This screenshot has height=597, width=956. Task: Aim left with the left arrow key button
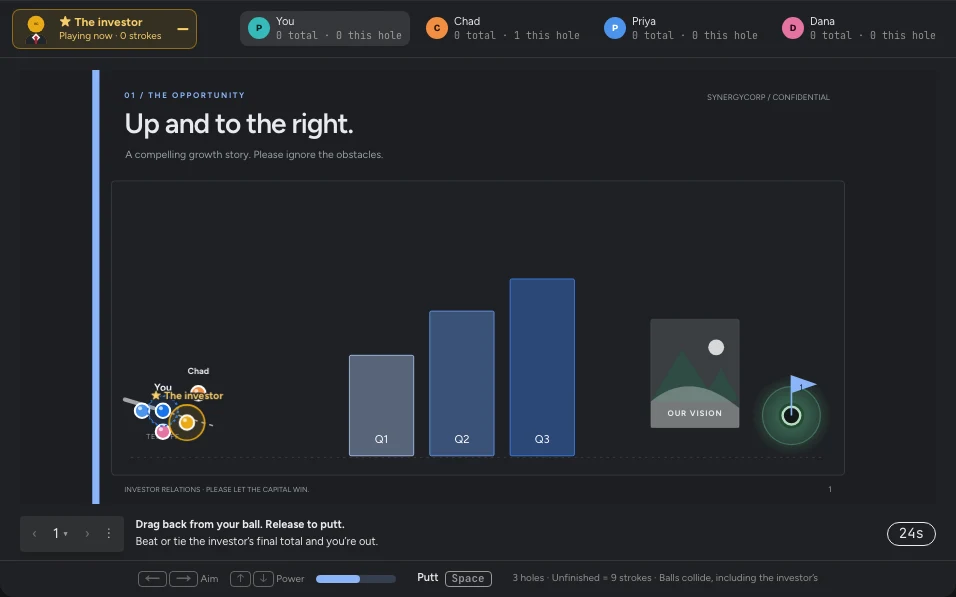pos(152,578)
